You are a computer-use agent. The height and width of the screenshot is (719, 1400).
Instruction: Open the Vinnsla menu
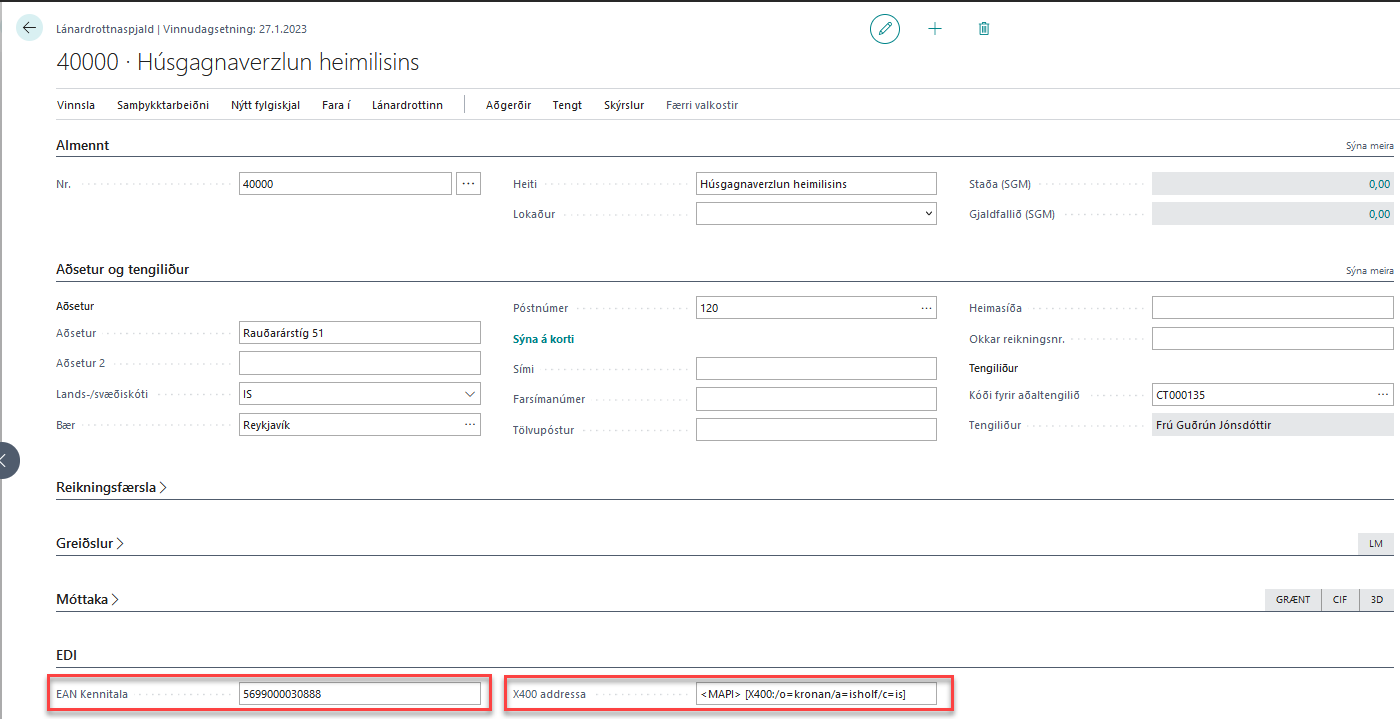pos(76,105)
